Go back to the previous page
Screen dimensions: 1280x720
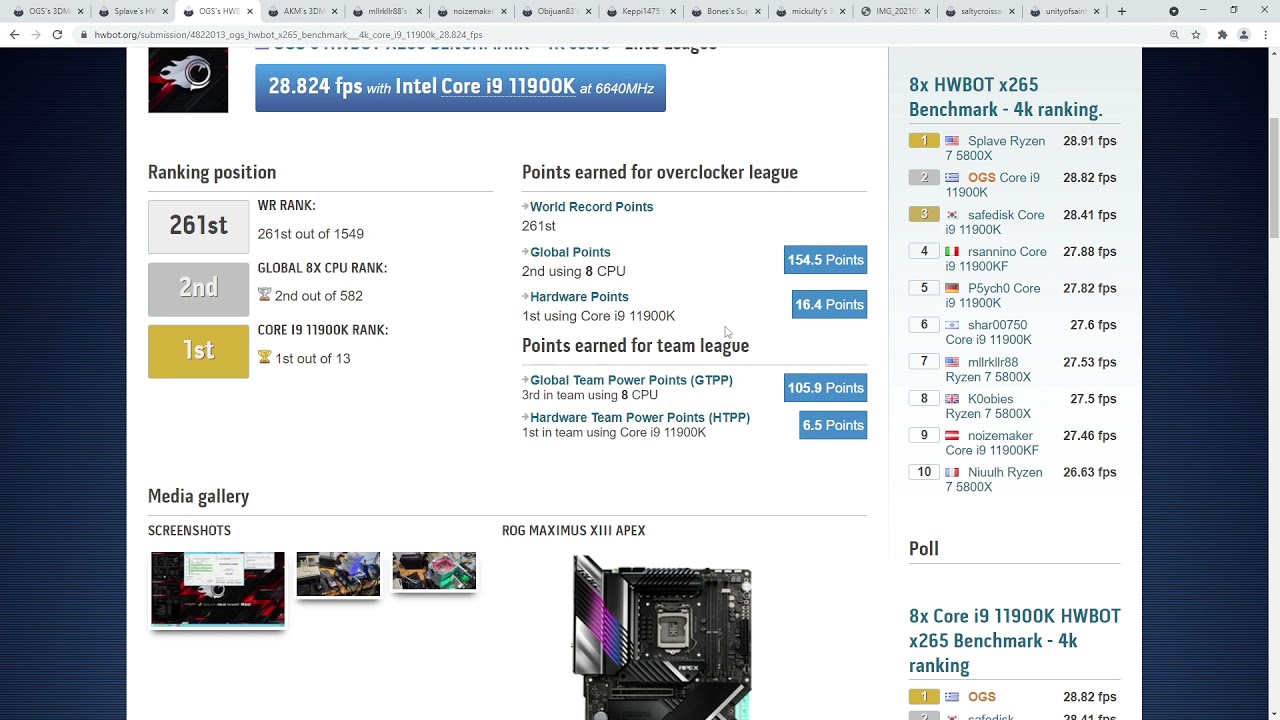[x=14, y=34]
